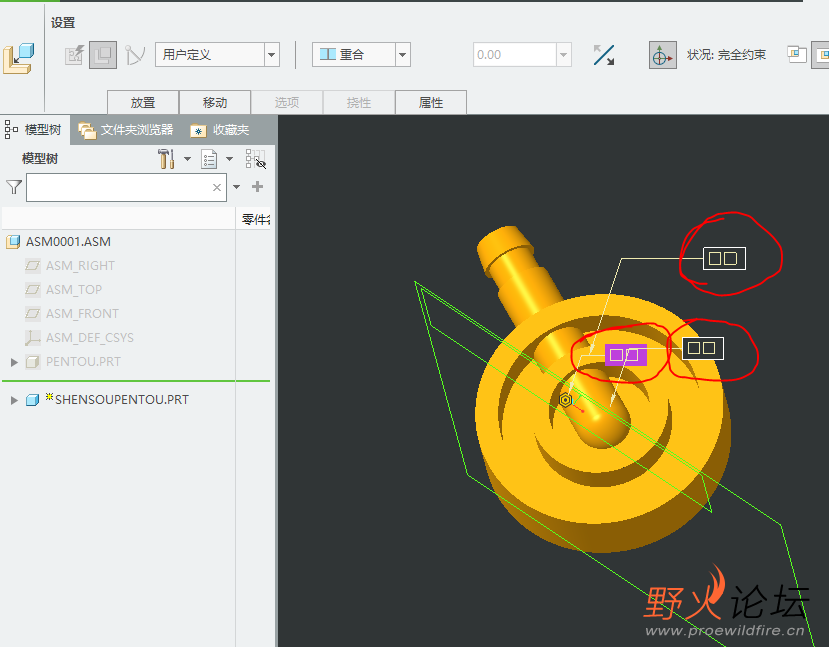Viewport: 829px width, 647px height.
Task: Open the 重合 constraint type dropdown
Action: [x=403, y=54]
